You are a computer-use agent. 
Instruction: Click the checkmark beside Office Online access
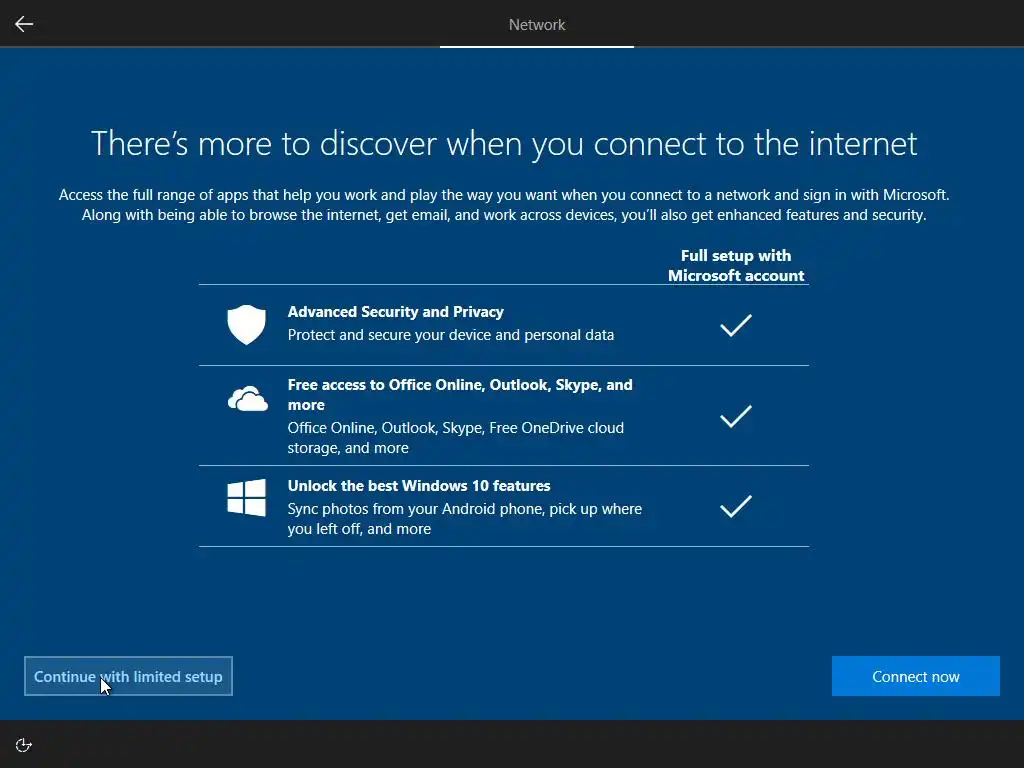tap(736, 416)
